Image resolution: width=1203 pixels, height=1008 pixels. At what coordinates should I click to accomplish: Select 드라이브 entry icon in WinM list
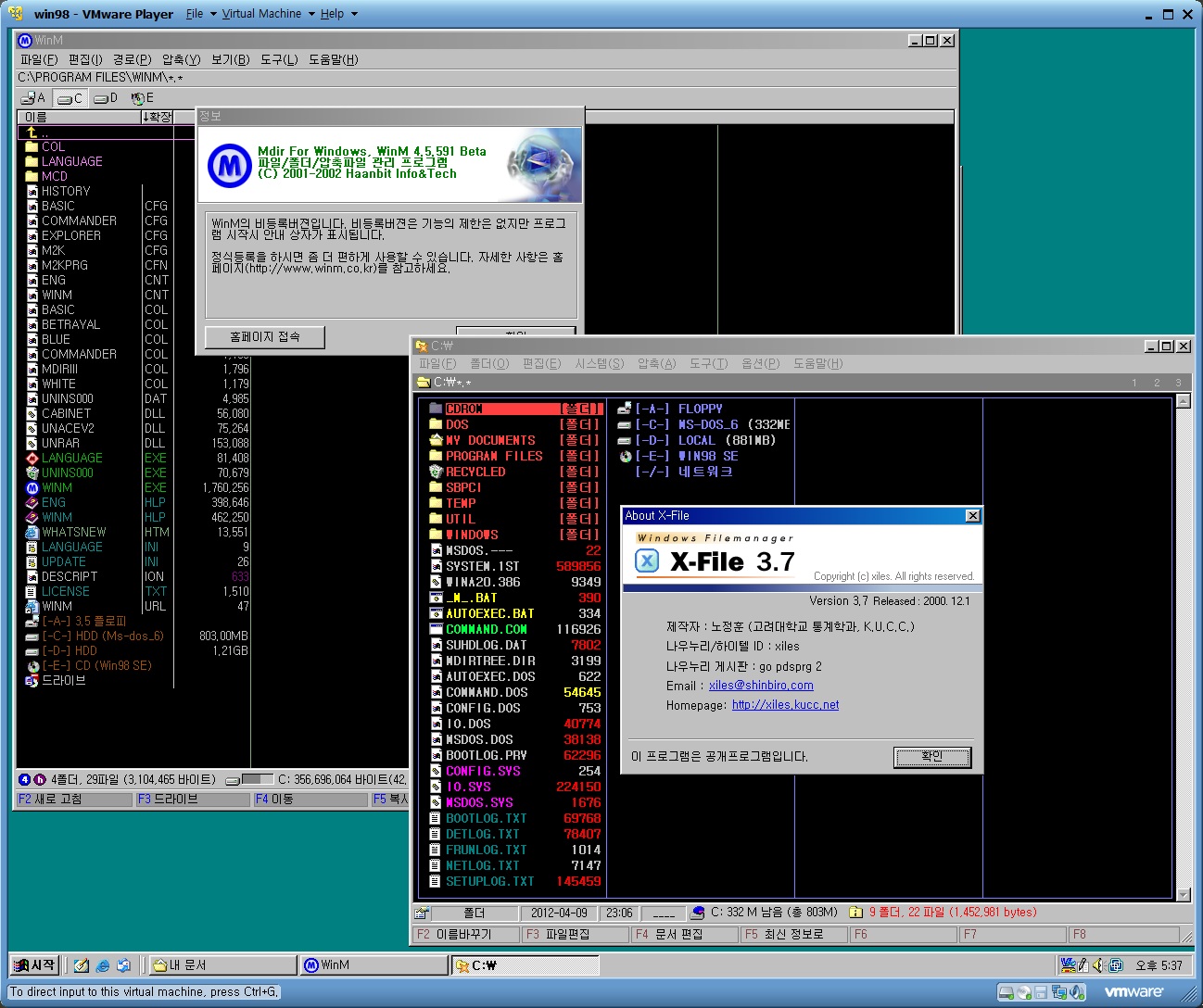point(32,680)
